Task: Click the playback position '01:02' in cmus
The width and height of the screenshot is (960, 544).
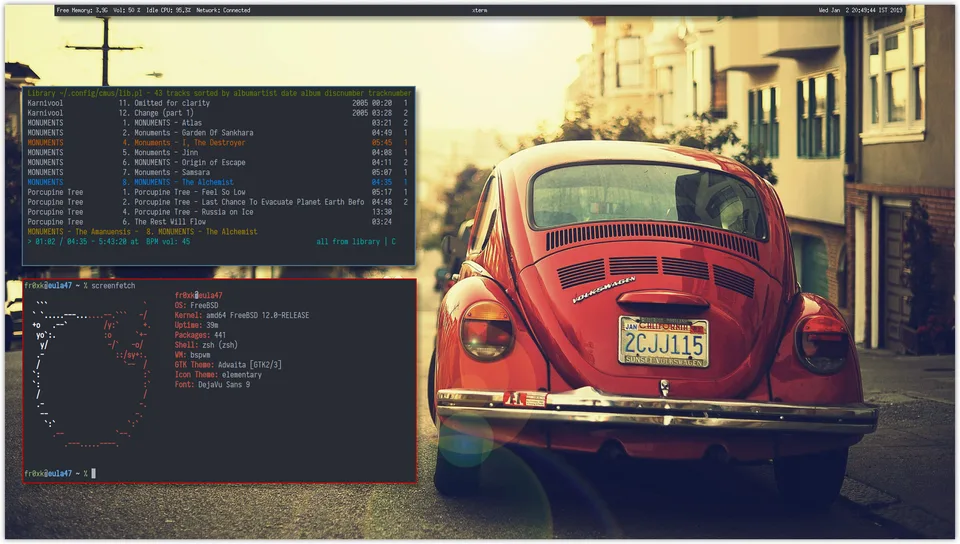Action: coord(45,242)
